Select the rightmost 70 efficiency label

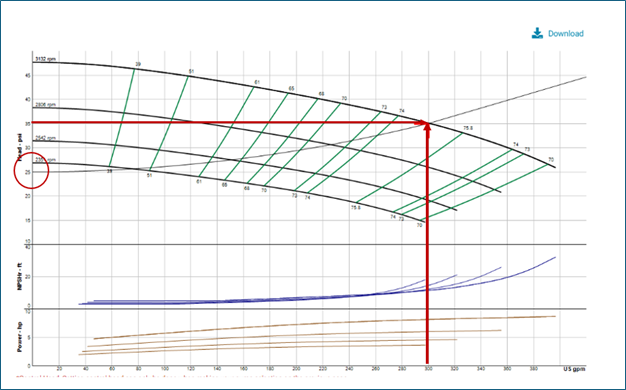click(551, 159)
